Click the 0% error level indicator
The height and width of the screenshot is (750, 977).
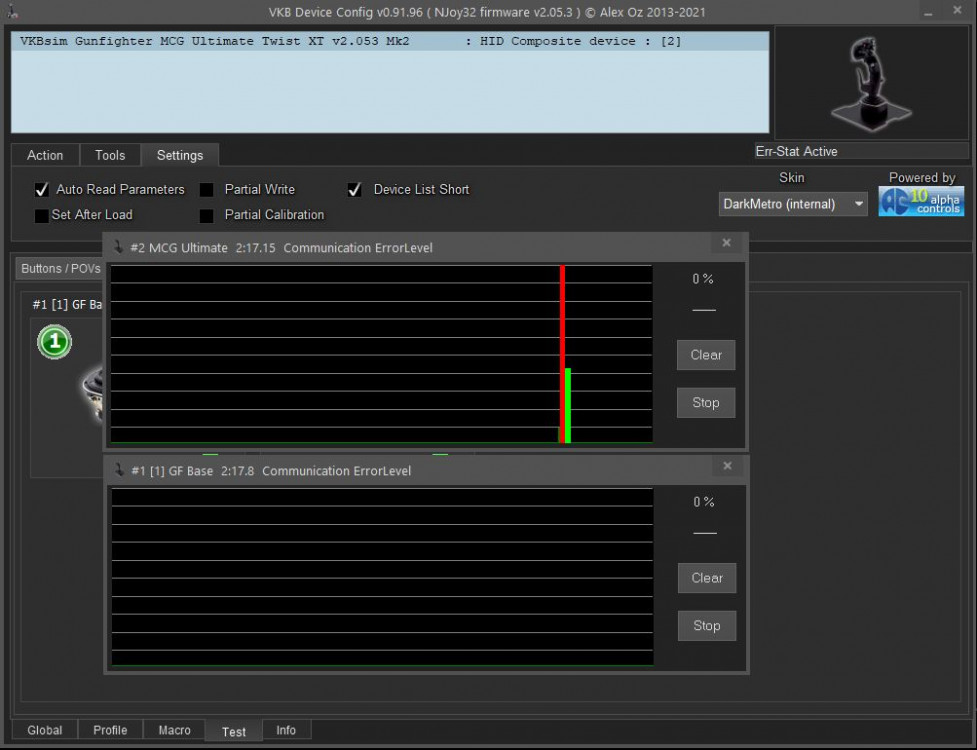(x=705, y=279)
